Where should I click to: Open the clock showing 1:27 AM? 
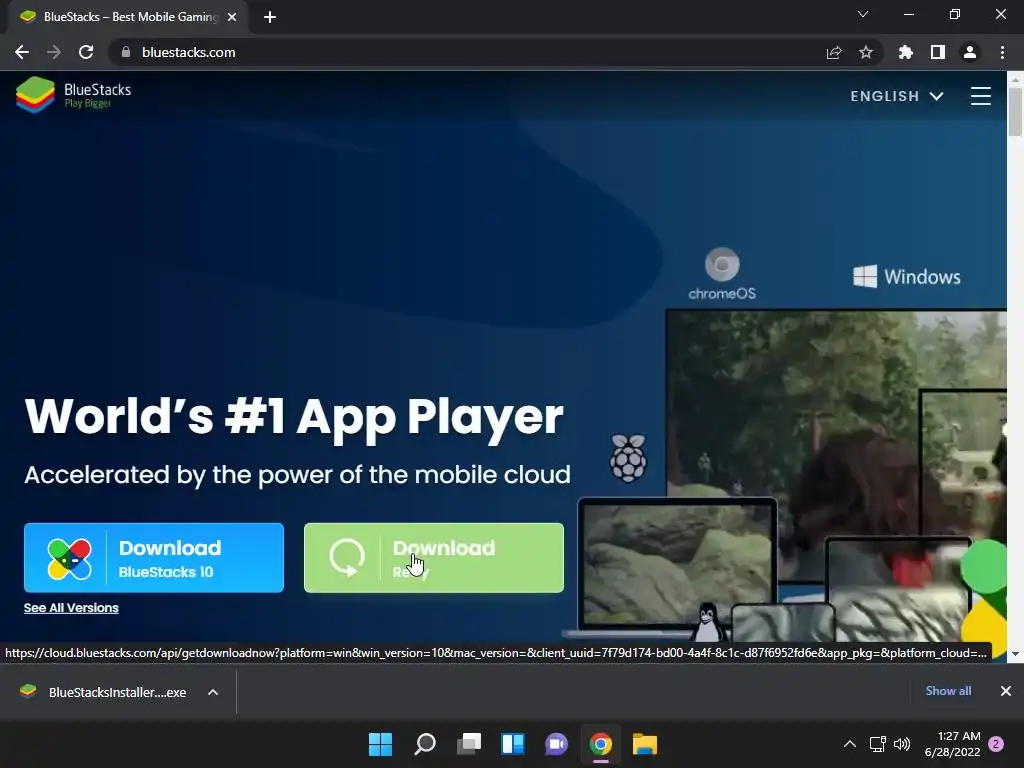(x=952, y=744)
